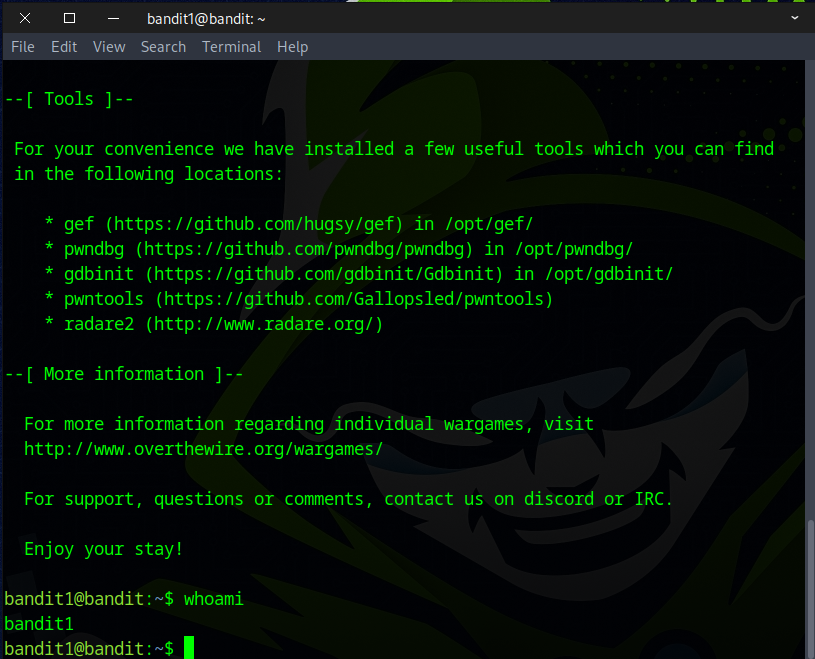The image size is (815, 659).
Task: Click the square icon at far right of title bar
Action: [794, 18]
